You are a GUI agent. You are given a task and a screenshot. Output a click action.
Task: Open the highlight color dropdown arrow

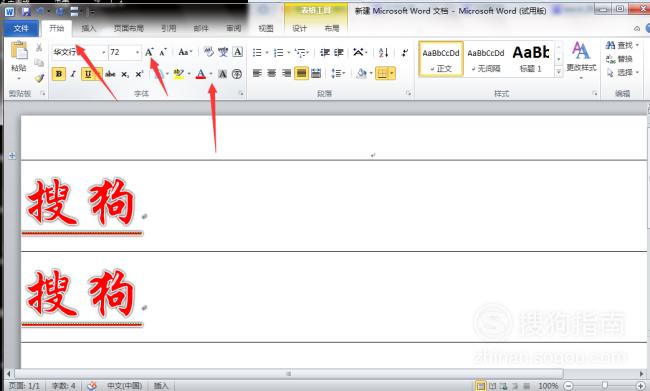click(189, 74)
